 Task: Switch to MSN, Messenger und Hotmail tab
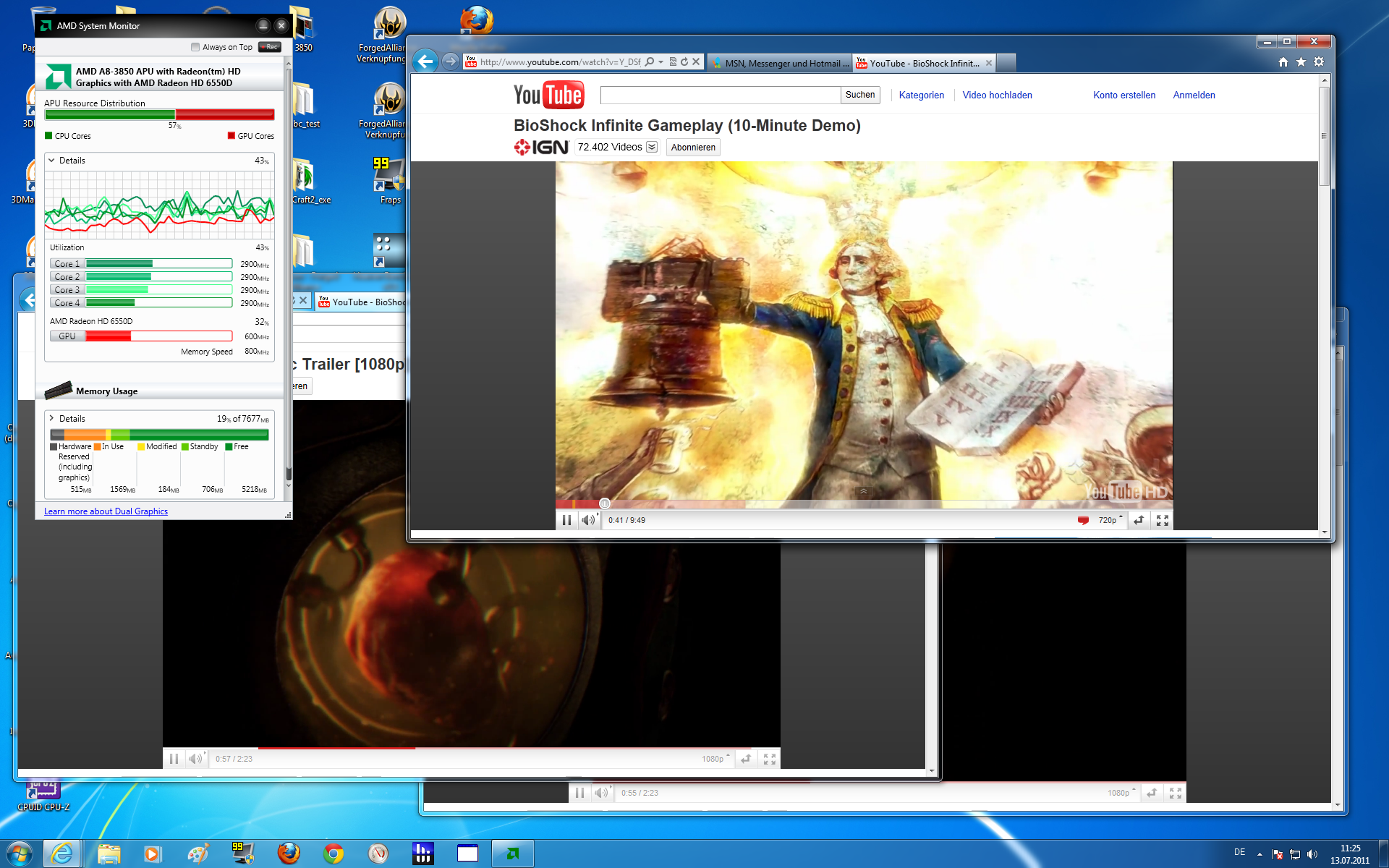780,64
